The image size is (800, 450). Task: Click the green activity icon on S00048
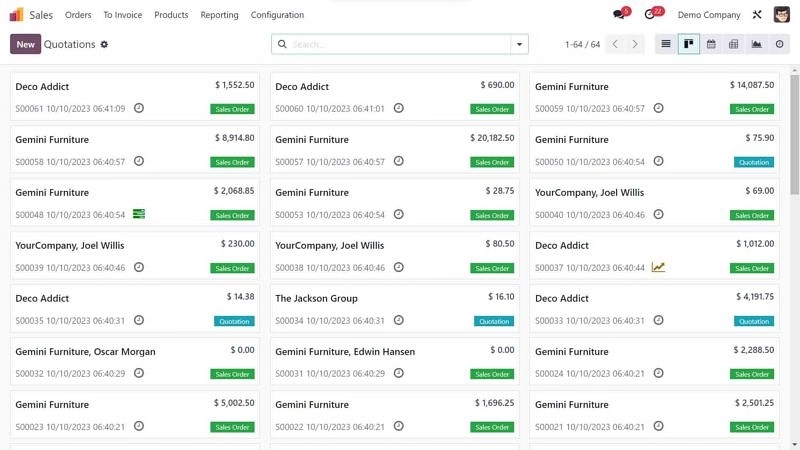(x=139, y=214)
